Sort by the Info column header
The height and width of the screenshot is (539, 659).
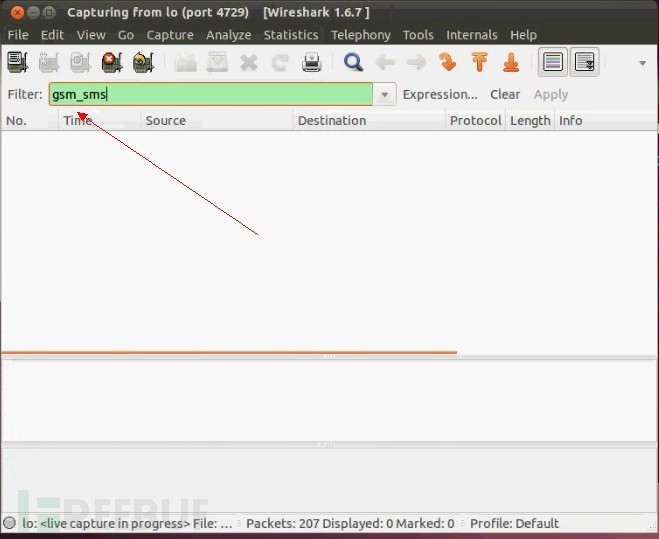click(606, 121)
